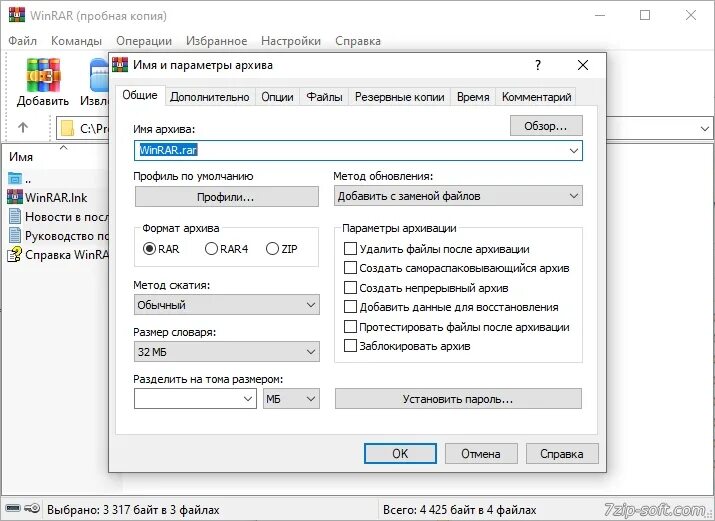Click Обзор... button
The height and width of the screenshot is (521, 715).
point(546,126)
